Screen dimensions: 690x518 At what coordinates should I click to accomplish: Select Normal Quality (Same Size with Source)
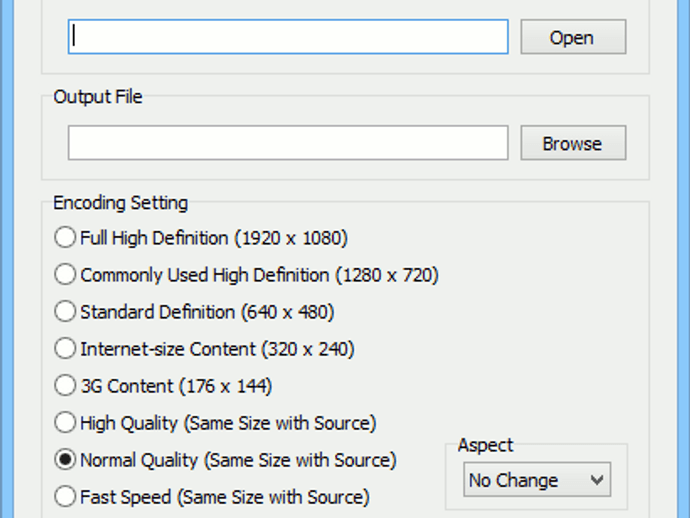pyautogui.click(x=65, y=460)
